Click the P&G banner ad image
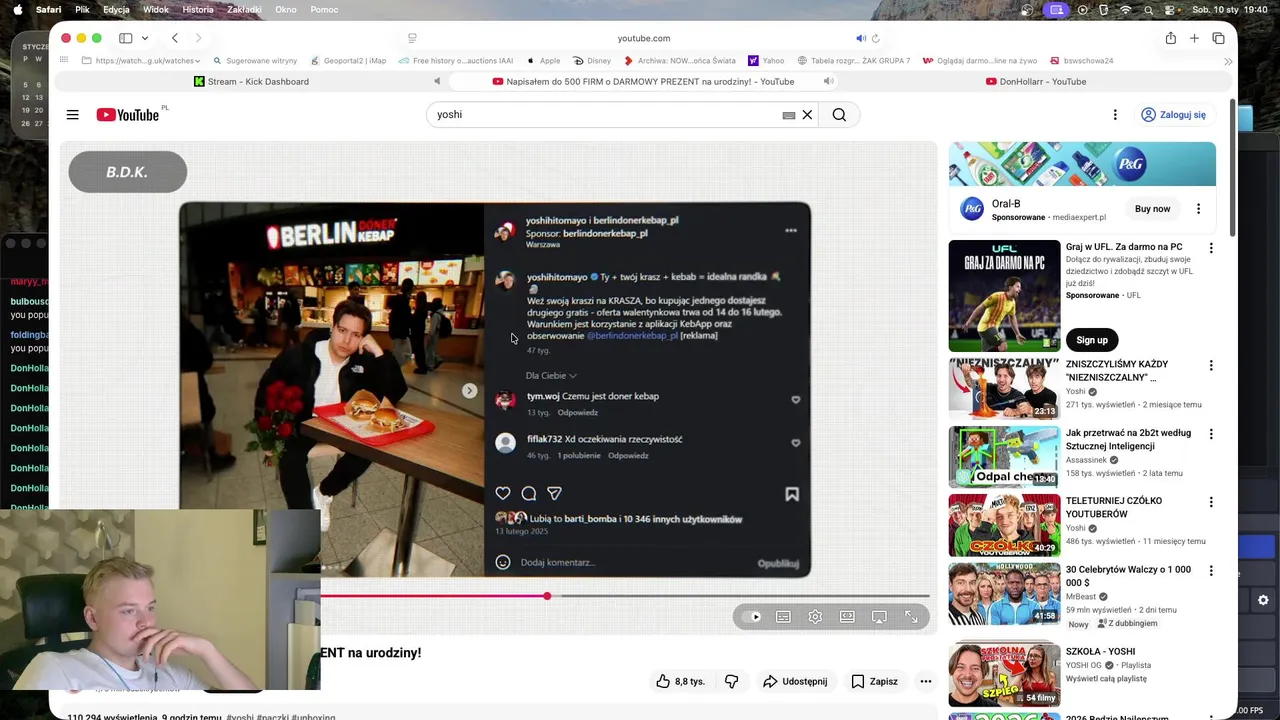1280x720 pixels. pyautogui.click(x=1082, y=164)
